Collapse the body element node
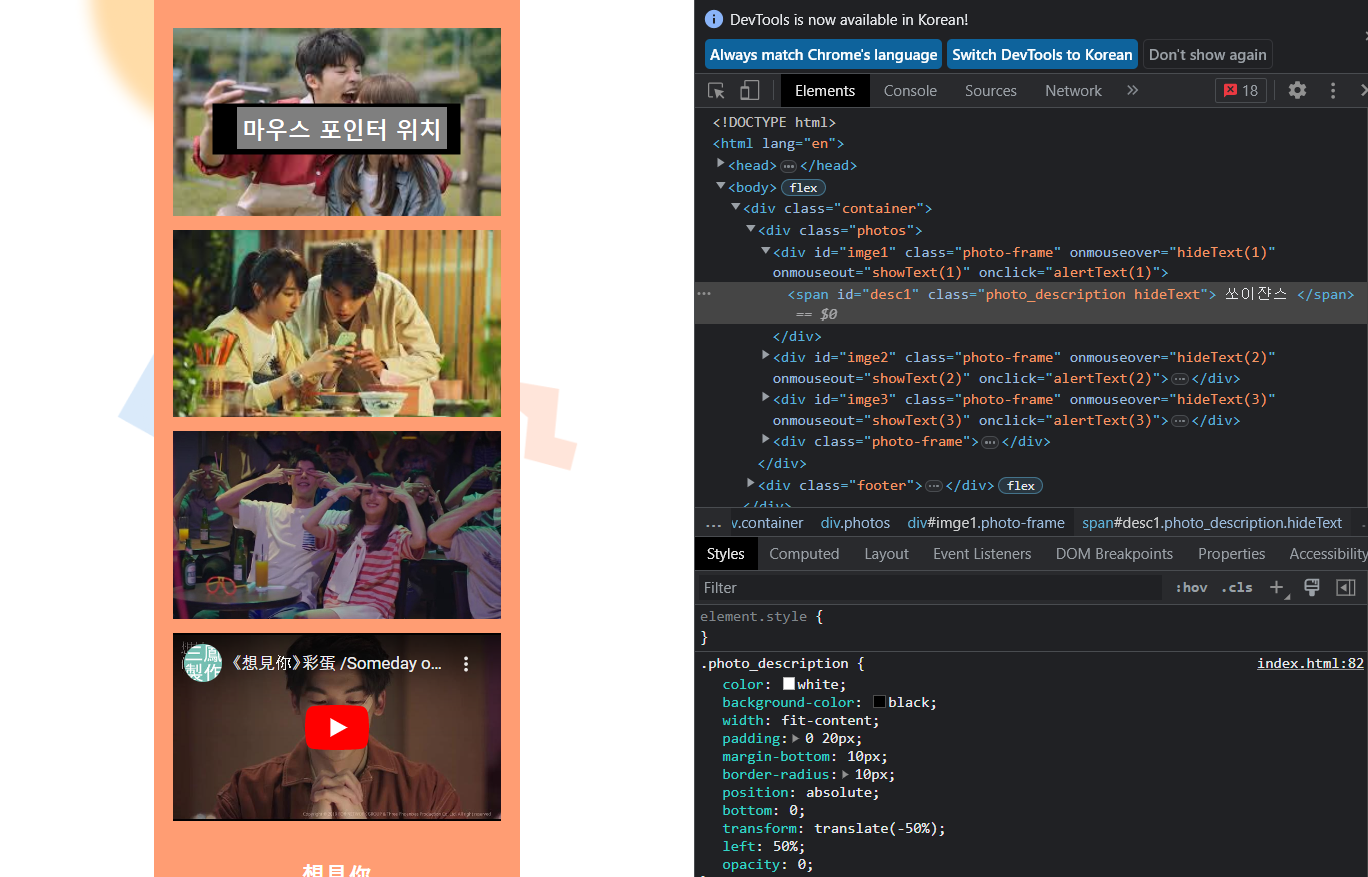The image size is (1368, 877). (x=721, y=186)
